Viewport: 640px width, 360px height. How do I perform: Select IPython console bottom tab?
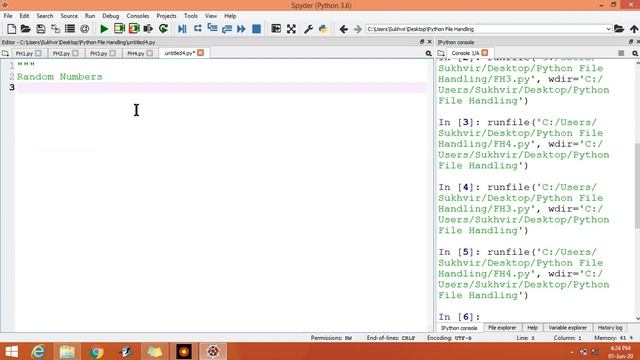click(x=459, y=328)
